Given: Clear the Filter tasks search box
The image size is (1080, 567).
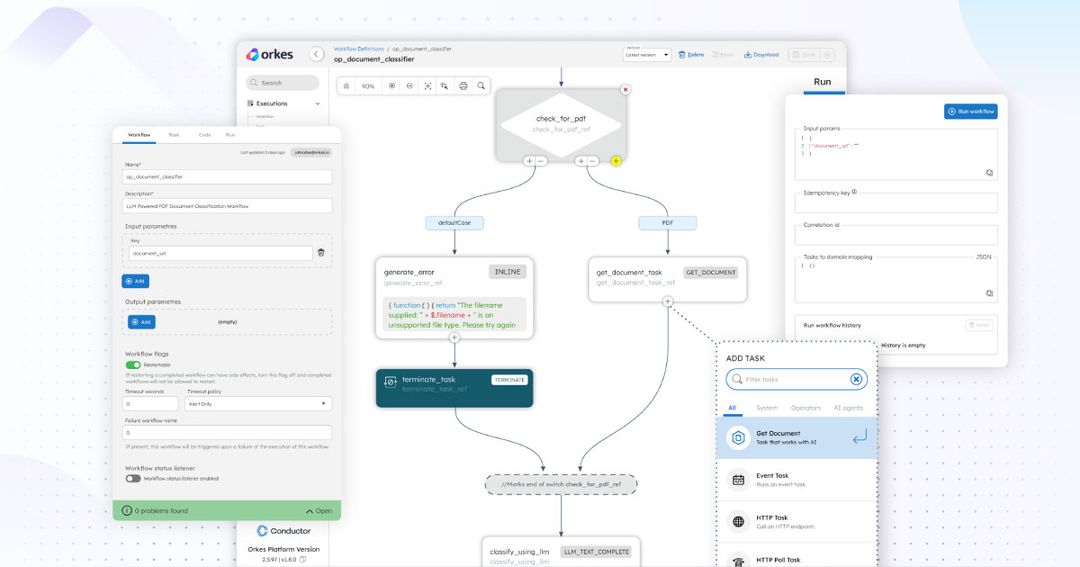Looking at the screenshot, I should 855,379.
